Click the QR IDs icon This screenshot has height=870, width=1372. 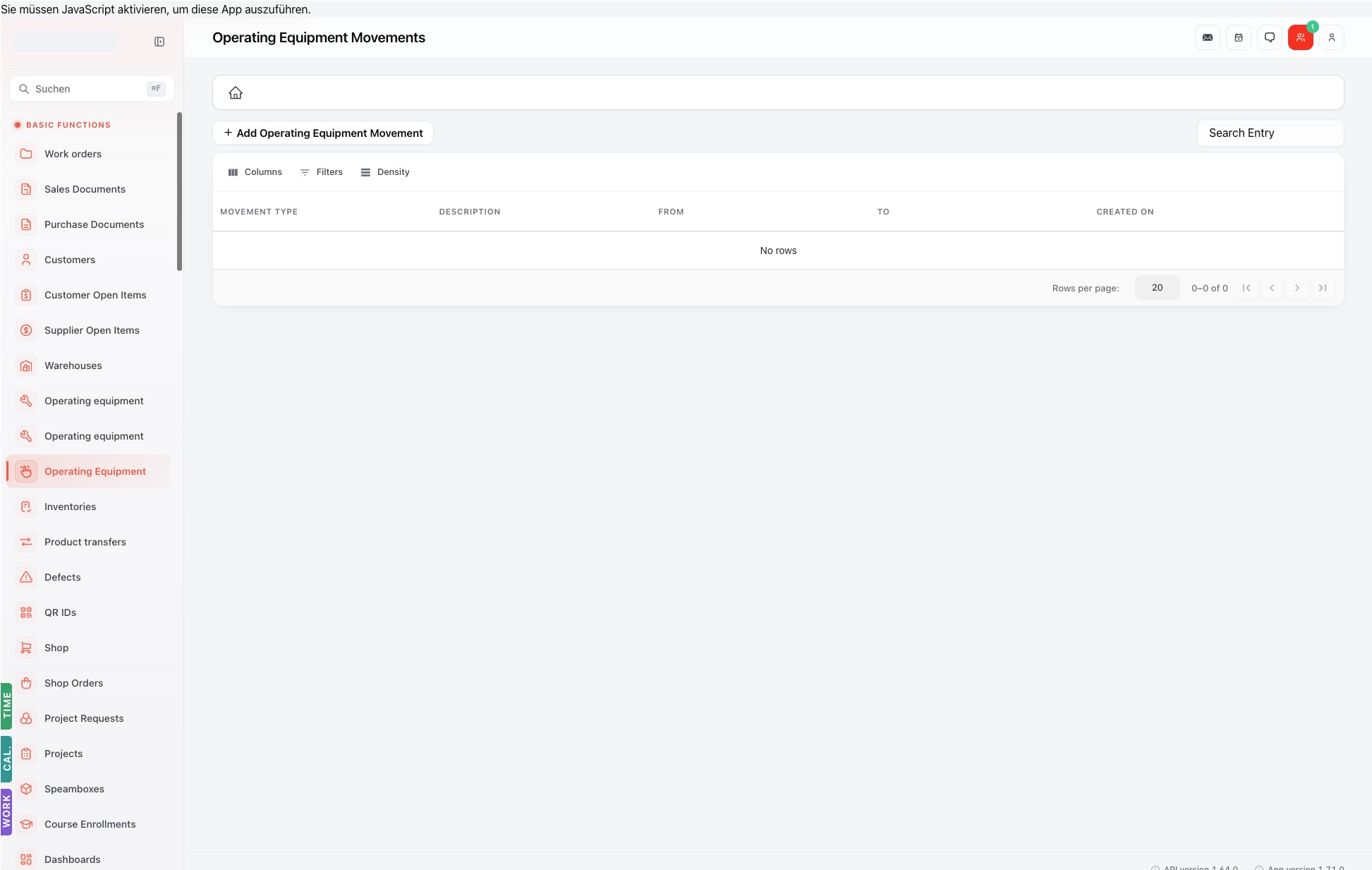[x=26, y=612]
